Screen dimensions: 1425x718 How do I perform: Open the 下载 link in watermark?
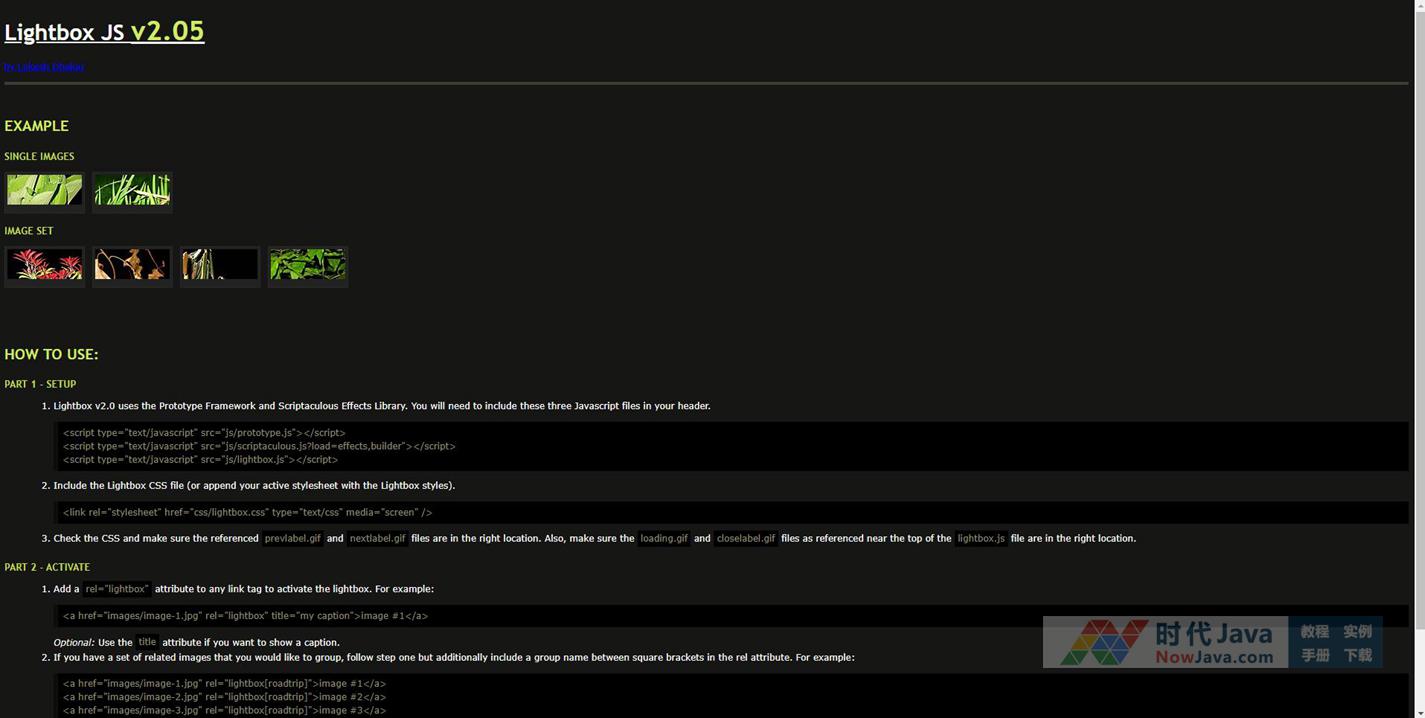1357,656
